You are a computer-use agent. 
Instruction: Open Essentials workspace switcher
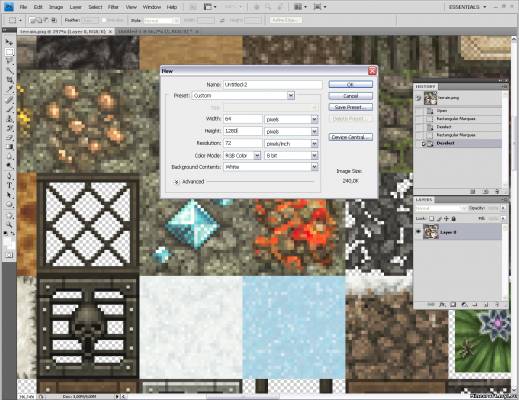tap(467, 7)
